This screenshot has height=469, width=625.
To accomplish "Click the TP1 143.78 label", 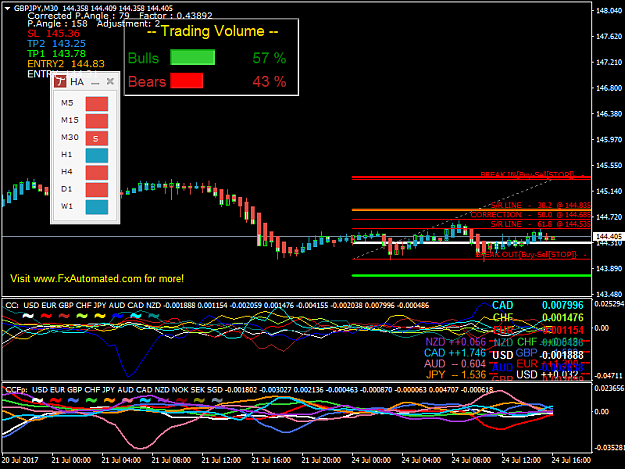I will (56, 53).
